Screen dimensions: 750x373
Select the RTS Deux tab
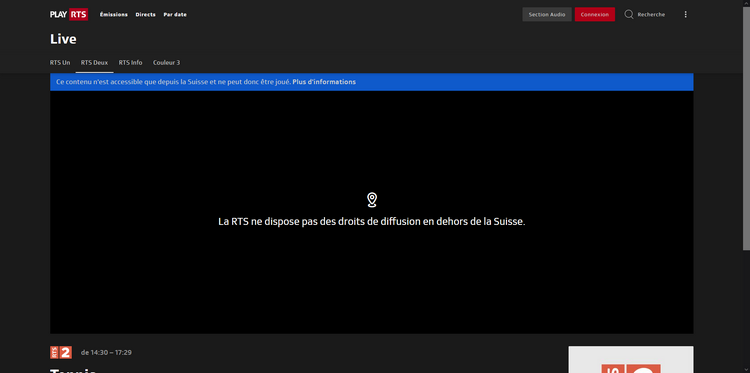click(x=94, y=63)
